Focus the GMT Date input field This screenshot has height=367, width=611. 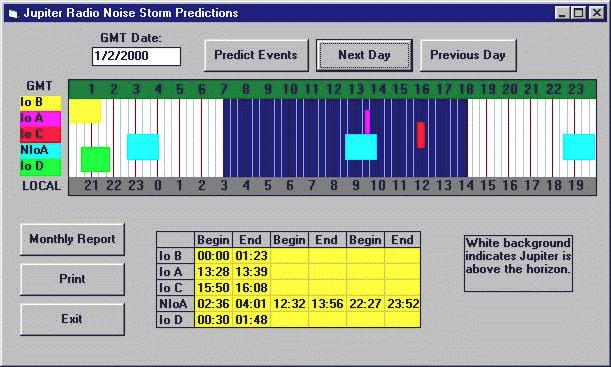[x=136, y=56]
